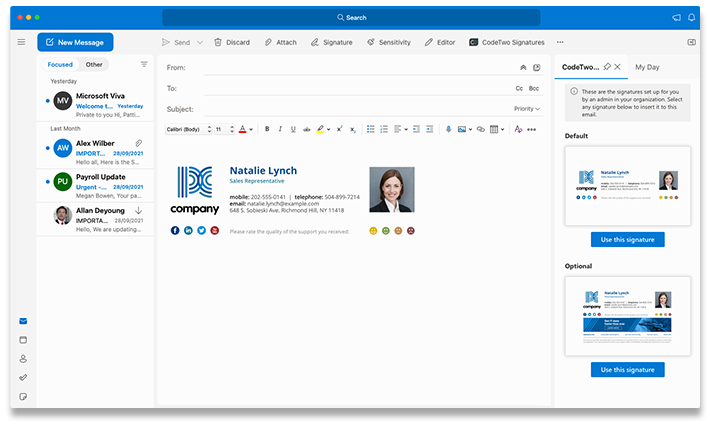Toggle subscript formatting
Screen dimensions: 710x426
(x=353, y=129)
